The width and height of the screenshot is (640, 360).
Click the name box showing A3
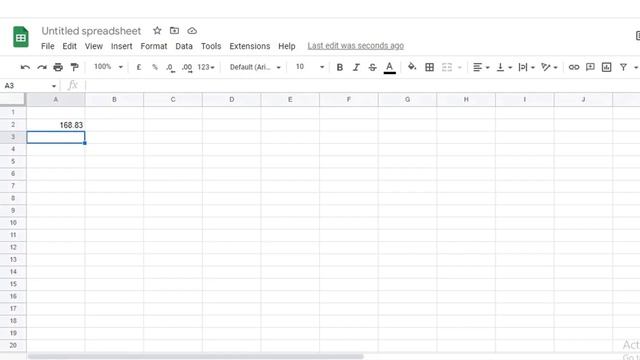(x=30, y=86)
